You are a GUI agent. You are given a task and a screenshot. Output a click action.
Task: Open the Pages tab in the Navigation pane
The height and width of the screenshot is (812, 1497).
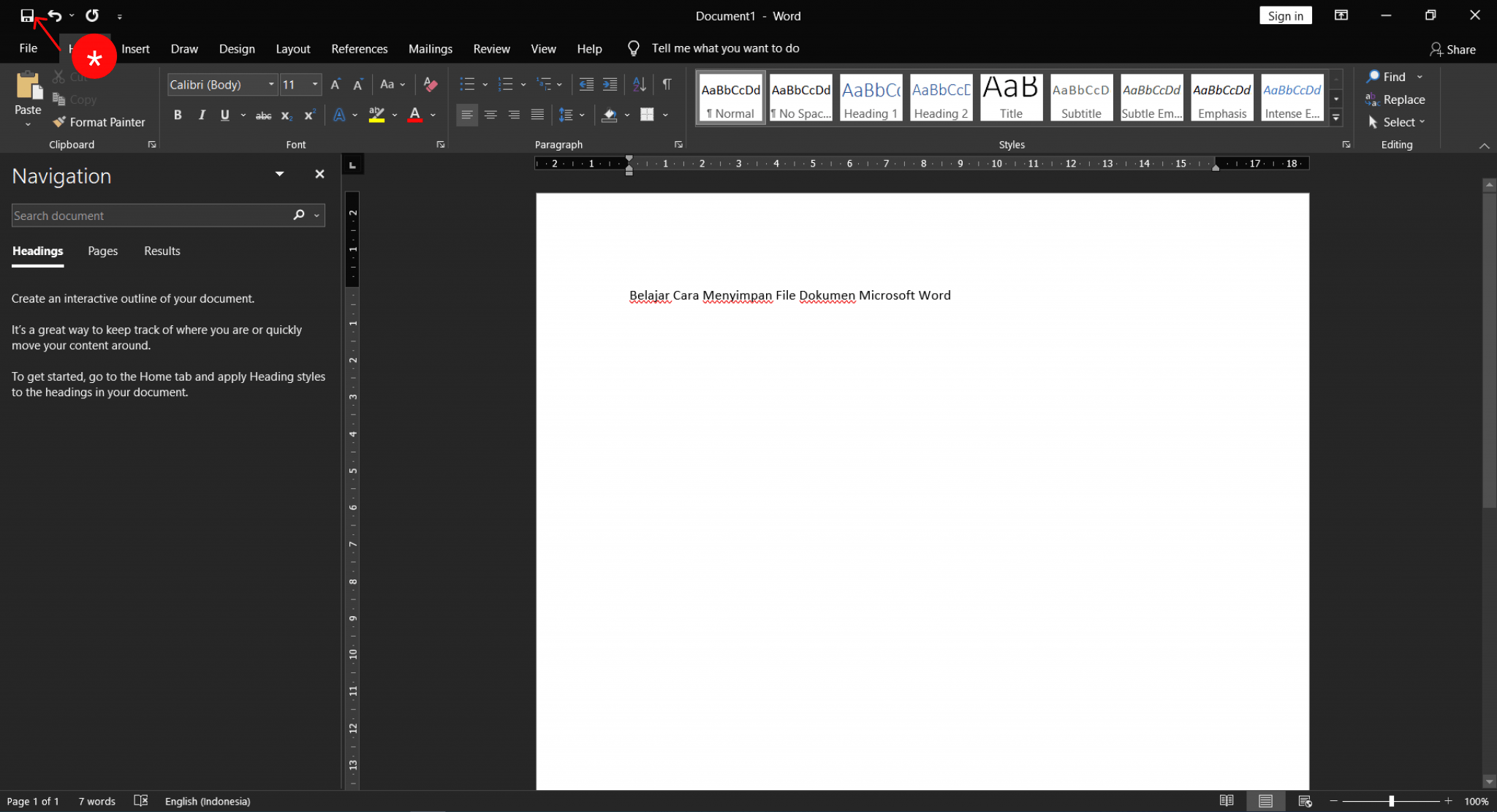[x=103, y=251]
